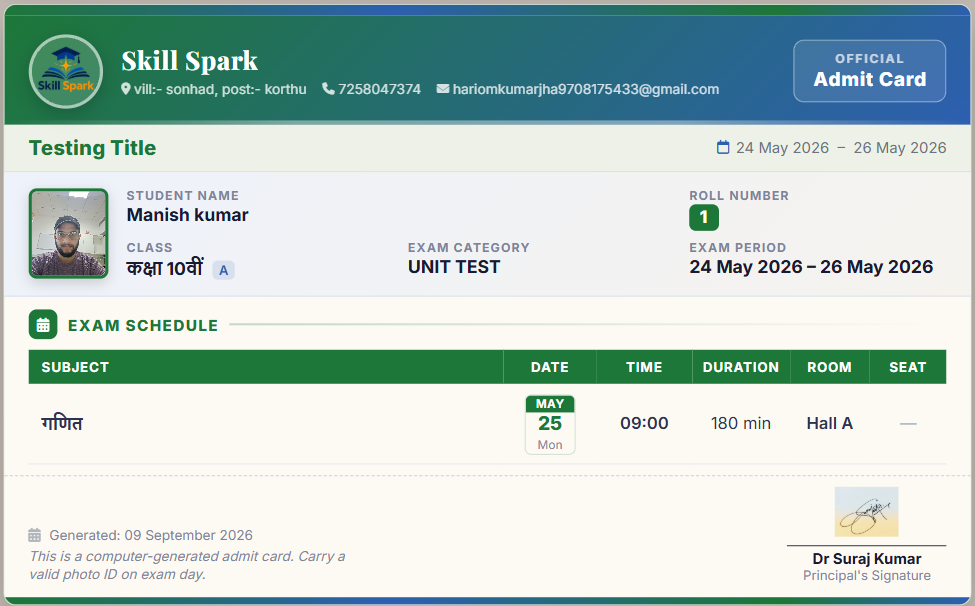Click the computer-generated admit card disclaimer

pos(187,565)
